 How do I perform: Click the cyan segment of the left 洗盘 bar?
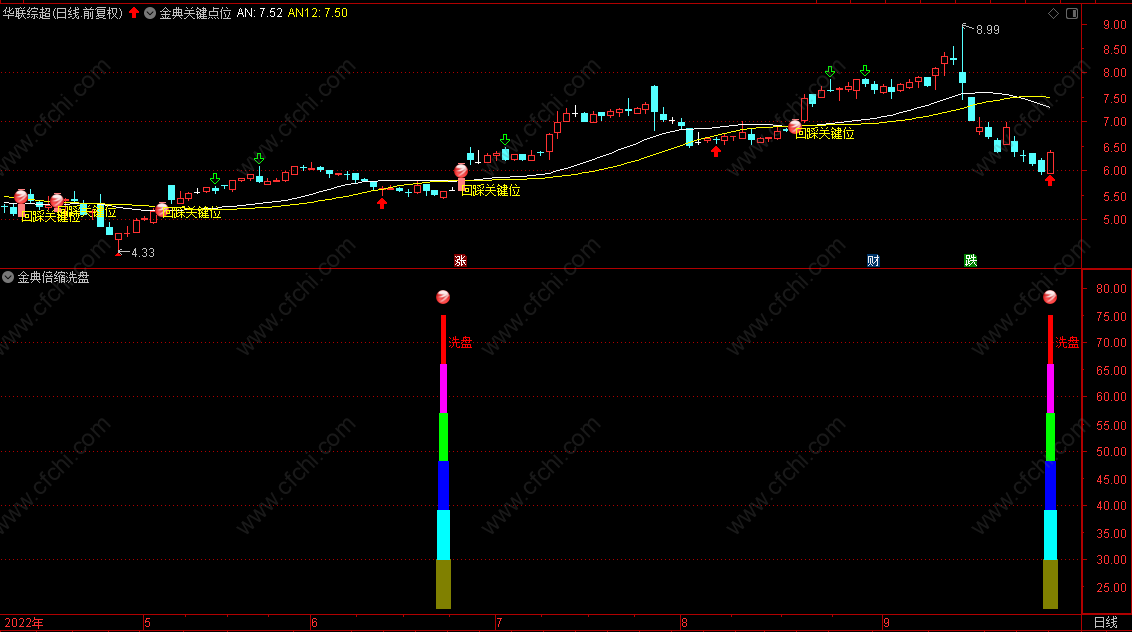coord(443,534)
